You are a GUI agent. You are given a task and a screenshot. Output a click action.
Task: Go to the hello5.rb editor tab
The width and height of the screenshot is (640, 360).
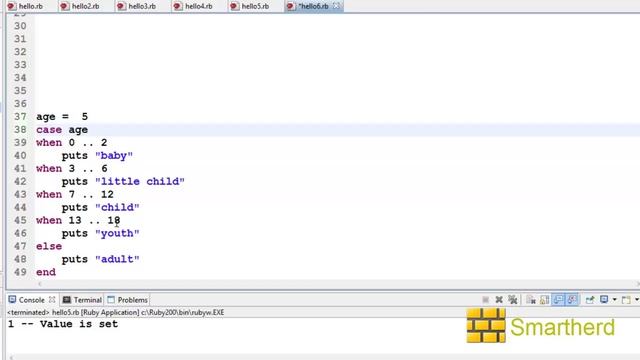pos(249,6)
